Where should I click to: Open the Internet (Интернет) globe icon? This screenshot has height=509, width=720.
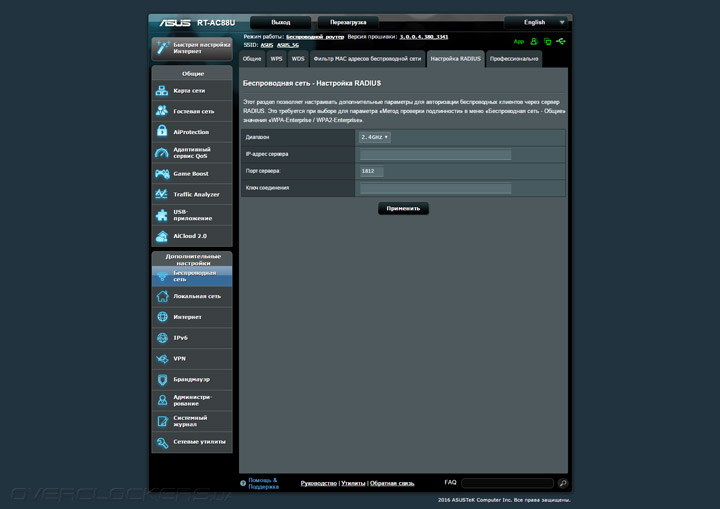(162, 317)
